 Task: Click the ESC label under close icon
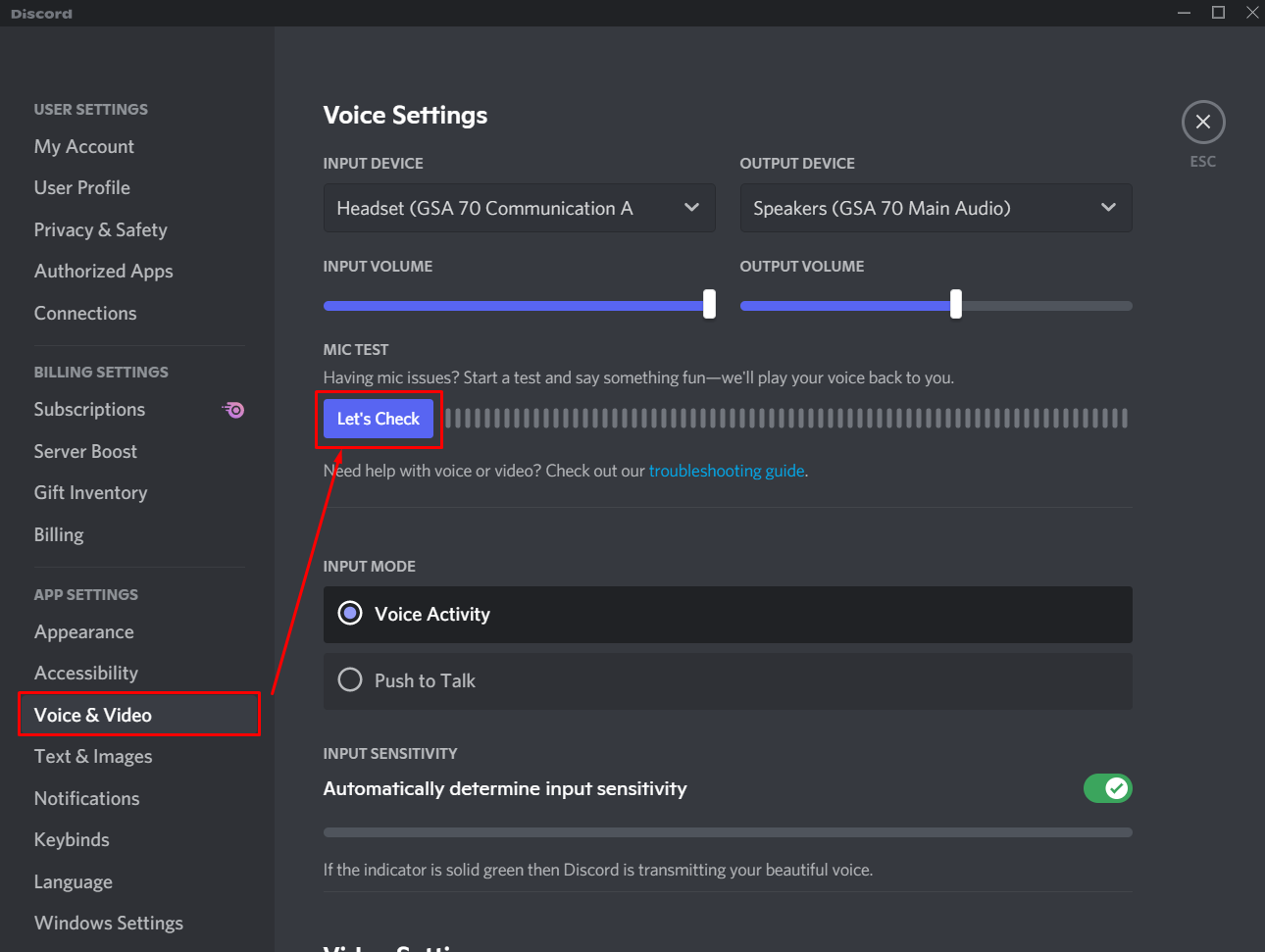[x=1203, y=161]
